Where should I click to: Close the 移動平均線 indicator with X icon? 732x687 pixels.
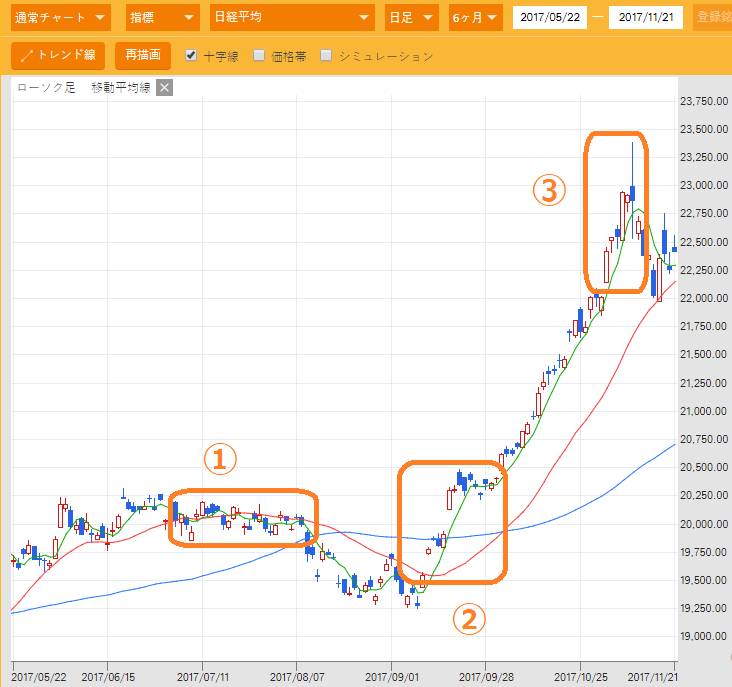[x=165, y=88]
